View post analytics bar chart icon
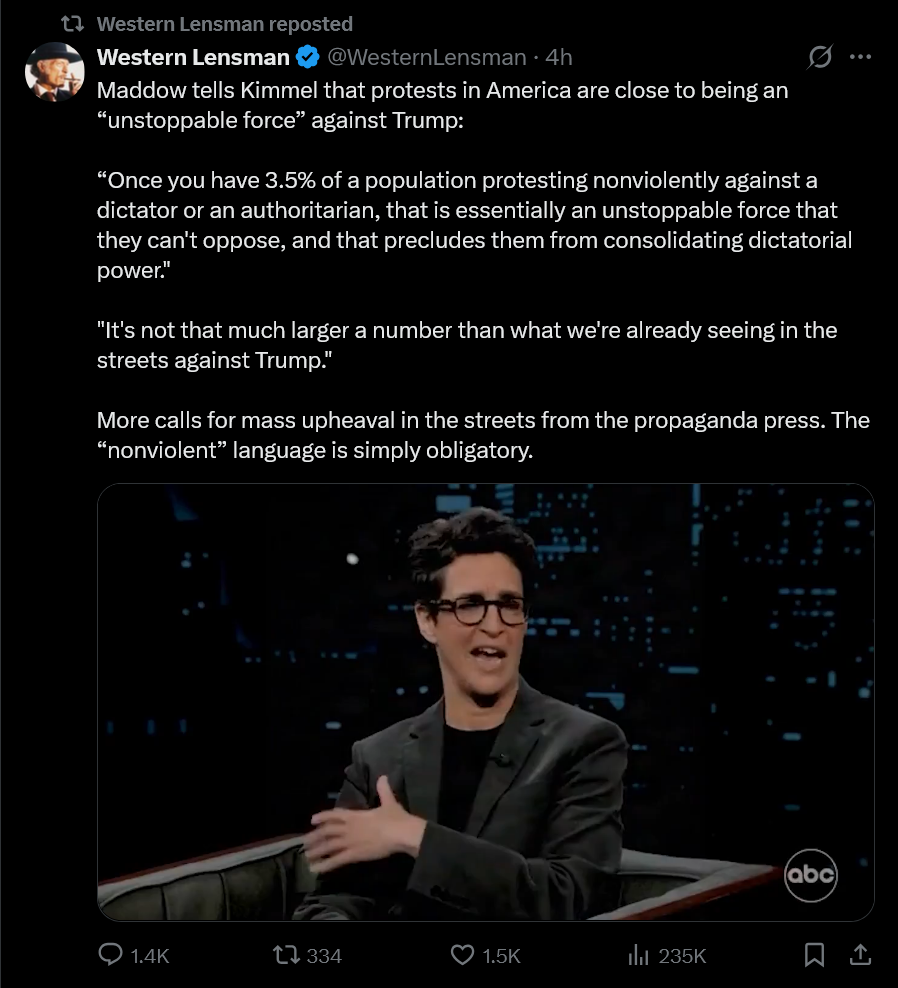 tap(638, 955)
